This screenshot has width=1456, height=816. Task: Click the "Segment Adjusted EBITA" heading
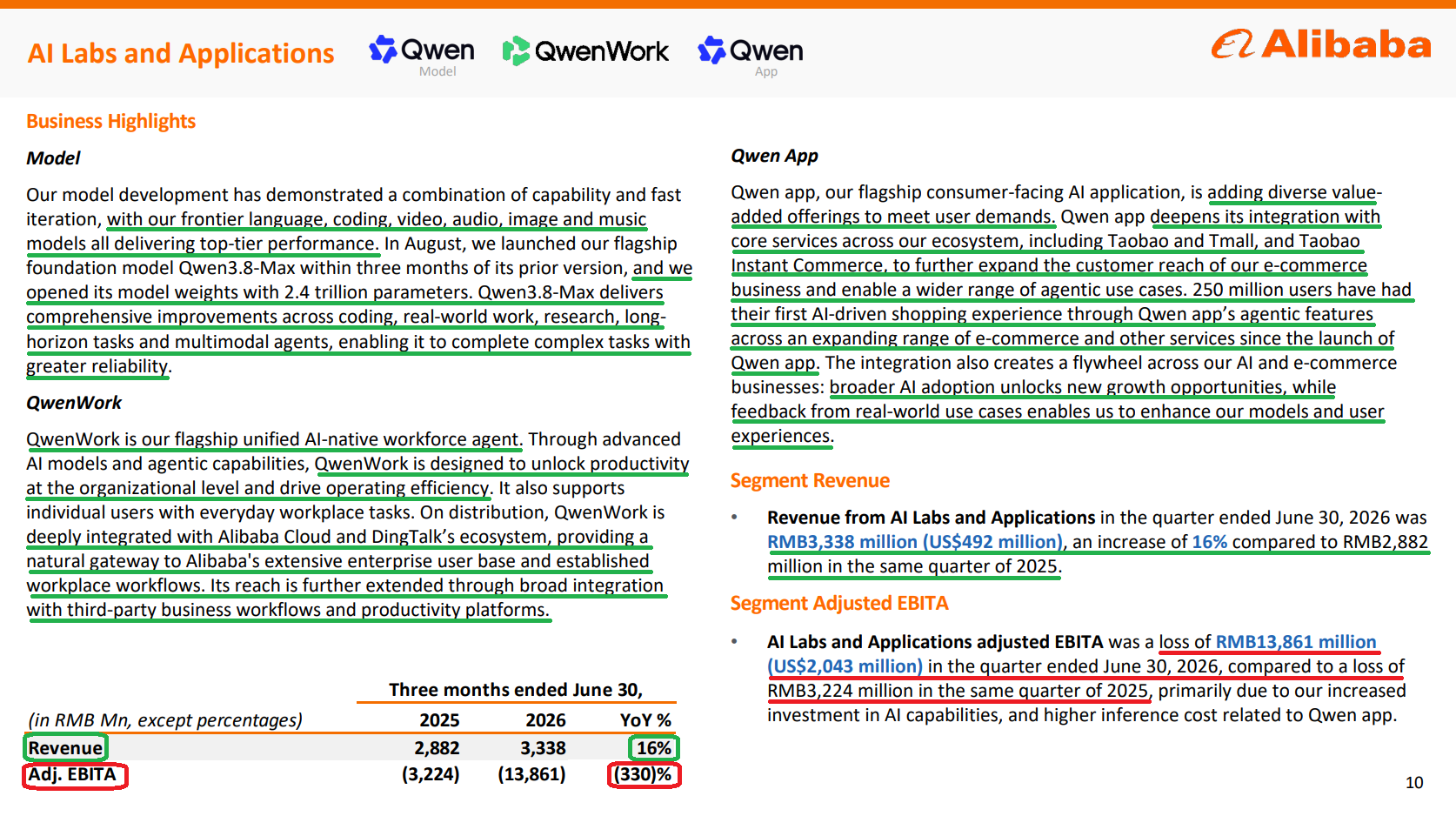tap(839, 603)
